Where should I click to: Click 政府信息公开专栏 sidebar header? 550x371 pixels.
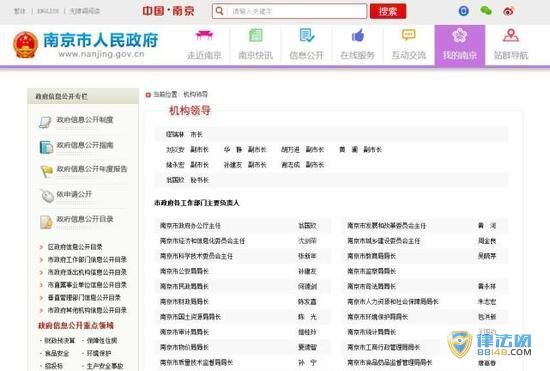point(83,96)
